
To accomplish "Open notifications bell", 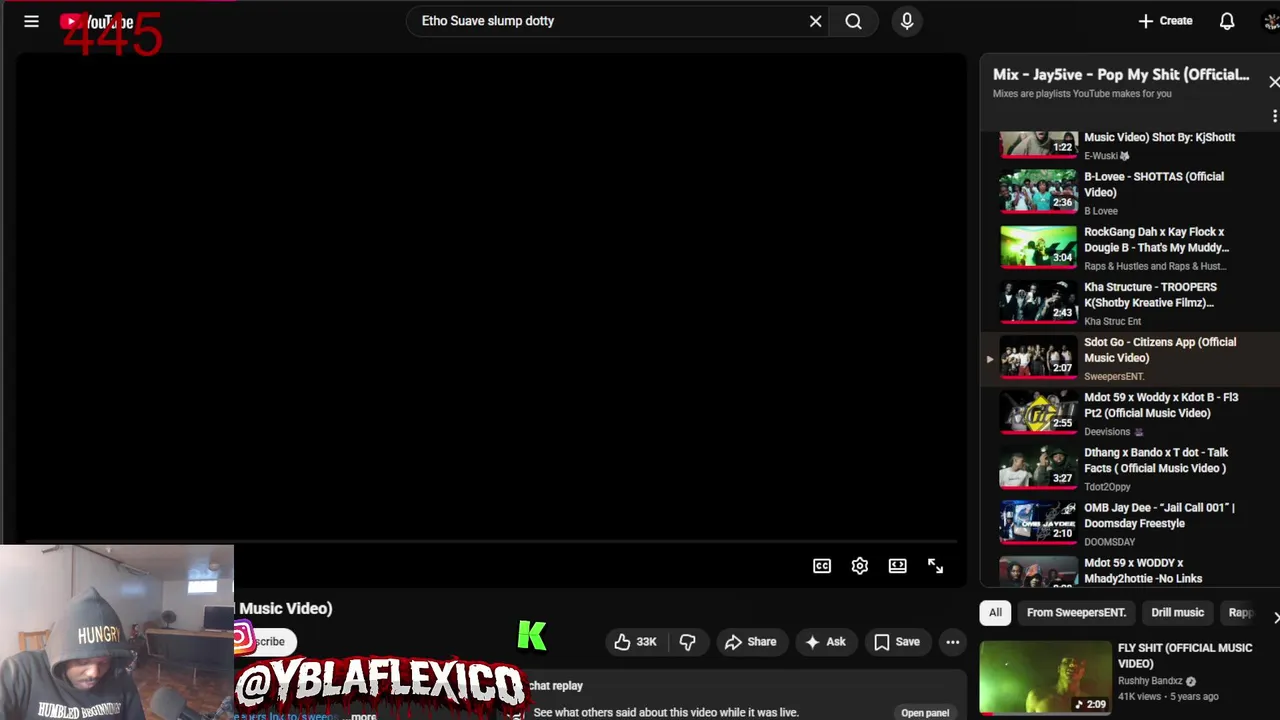I will pos(1227,21).
